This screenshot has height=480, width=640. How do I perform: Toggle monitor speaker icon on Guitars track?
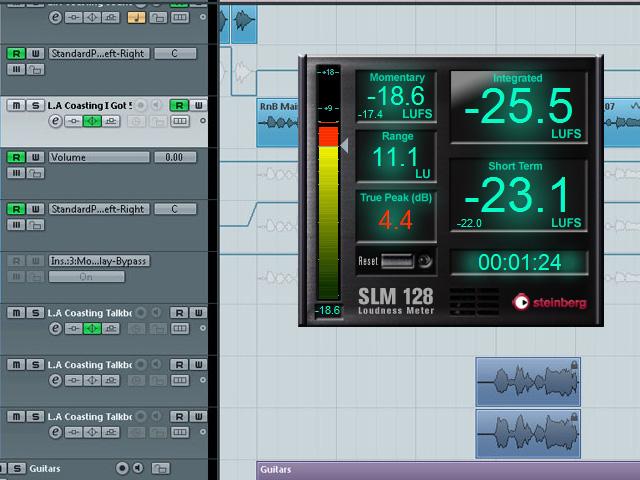pyautogui.click(x=138, y=468)
